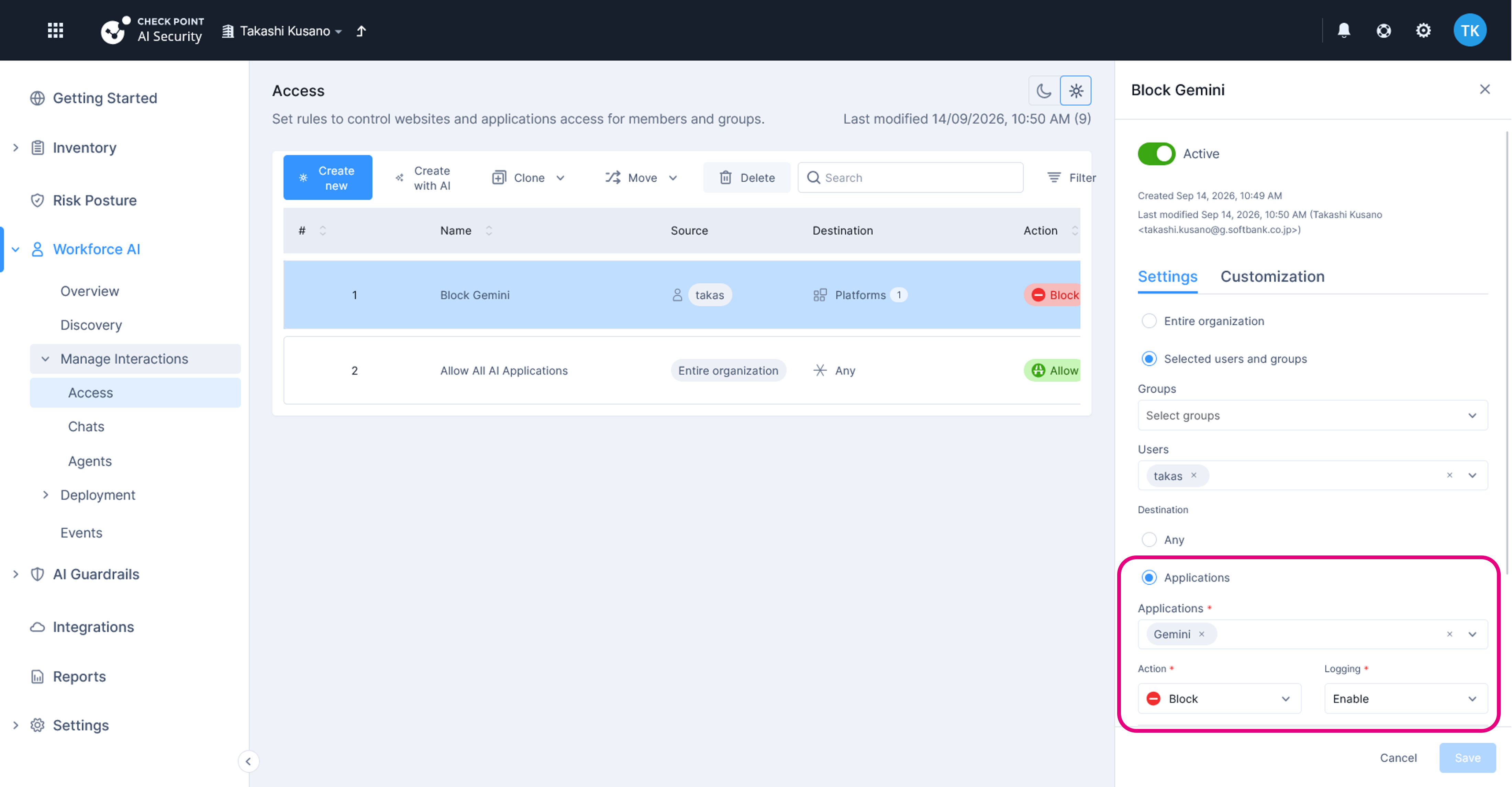Viewport: 1512px width, 787px height.
Task: Open the Logging Enable dropdown
Action: pyautogui.click(x=1406, y=698)
